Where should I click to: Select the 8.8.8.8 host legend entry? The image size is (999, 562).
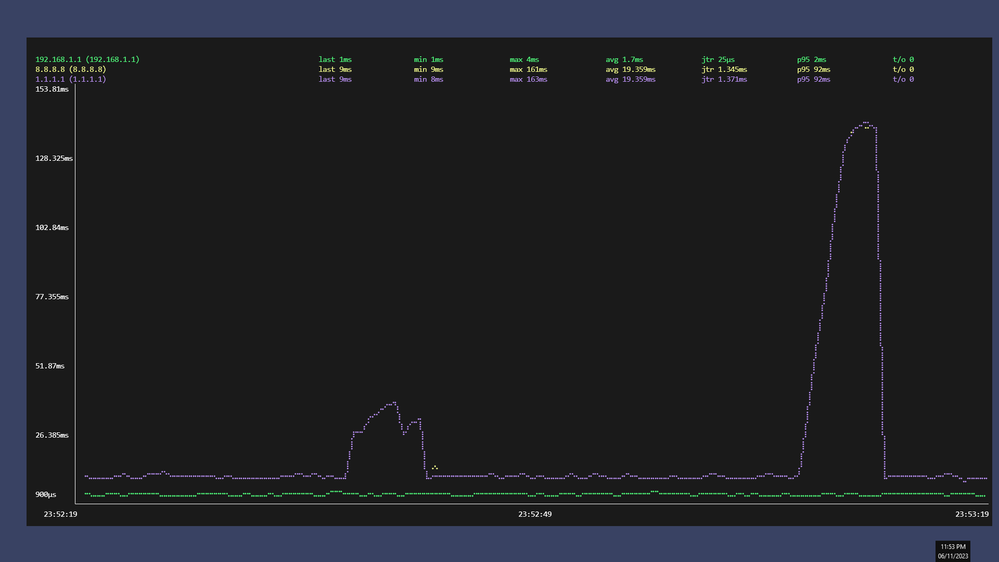click(70, 69)
